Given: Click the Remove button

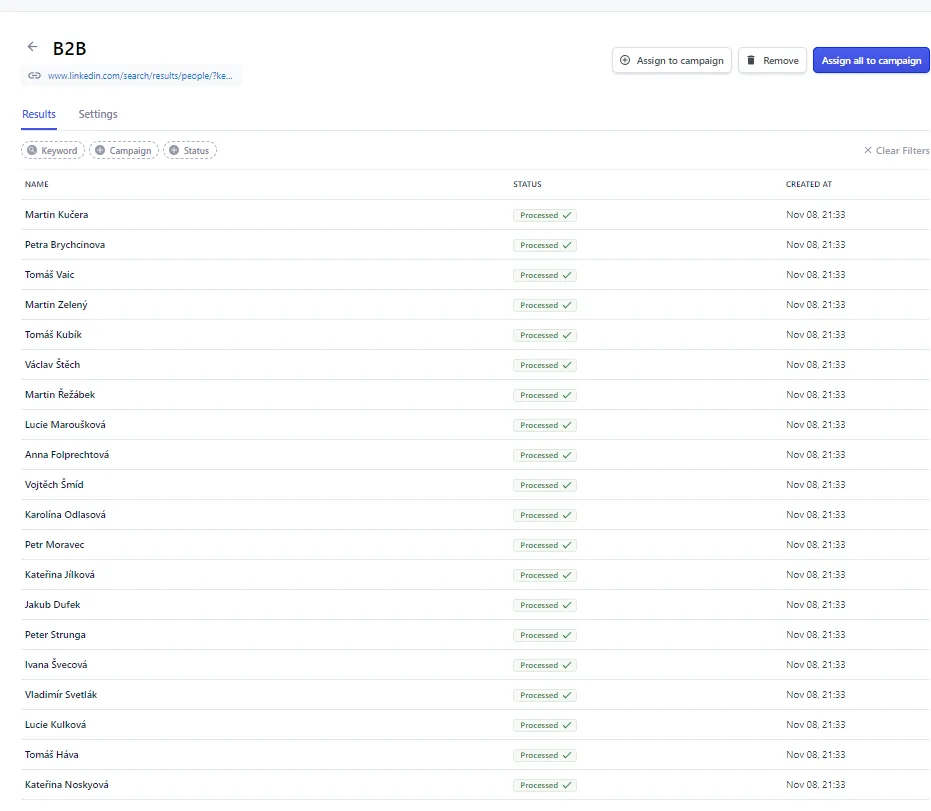Looking at the screenshot, I should click(772, 61).
